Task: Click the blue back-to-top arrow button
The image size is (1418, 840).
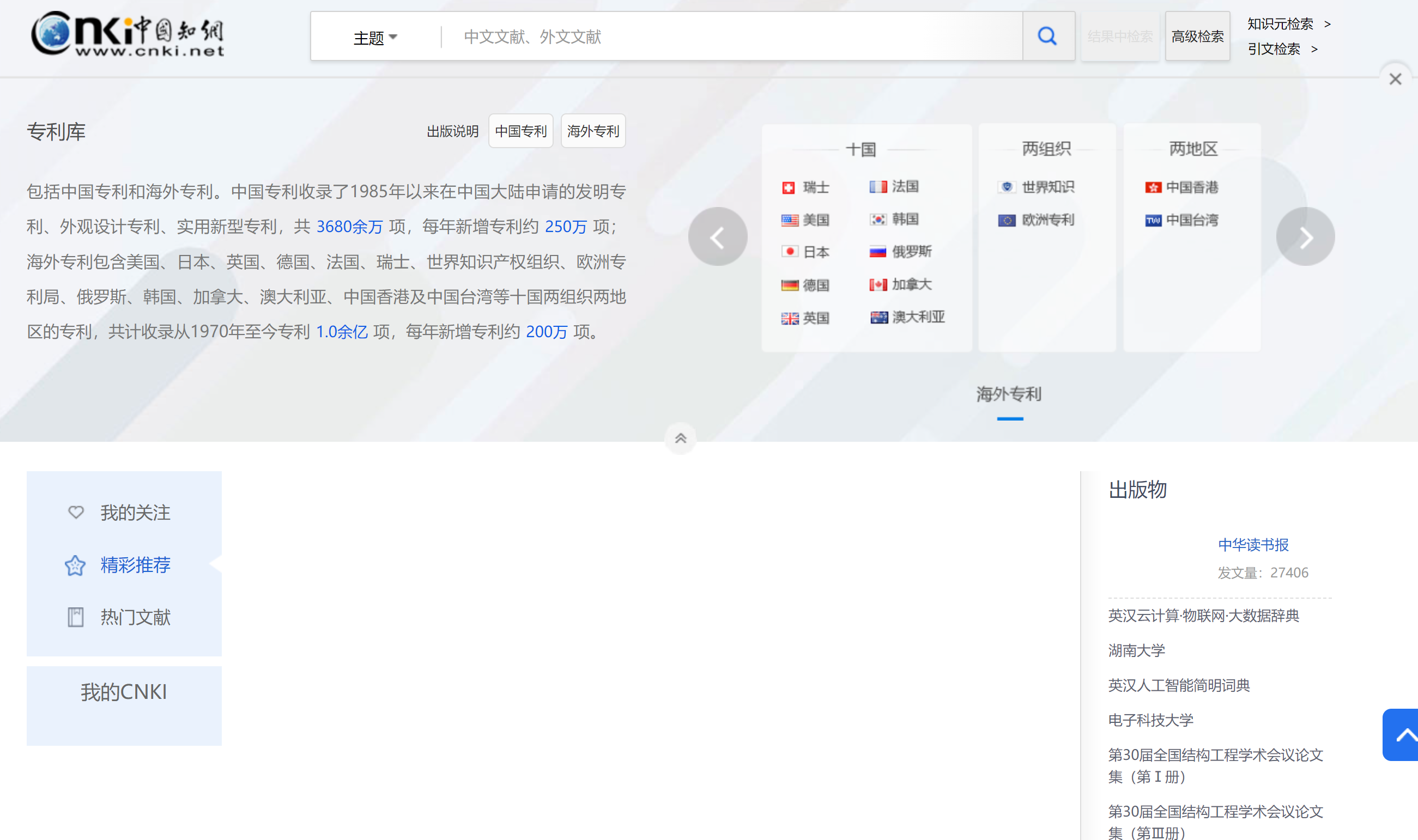Action: click(x=1402, y=734)
